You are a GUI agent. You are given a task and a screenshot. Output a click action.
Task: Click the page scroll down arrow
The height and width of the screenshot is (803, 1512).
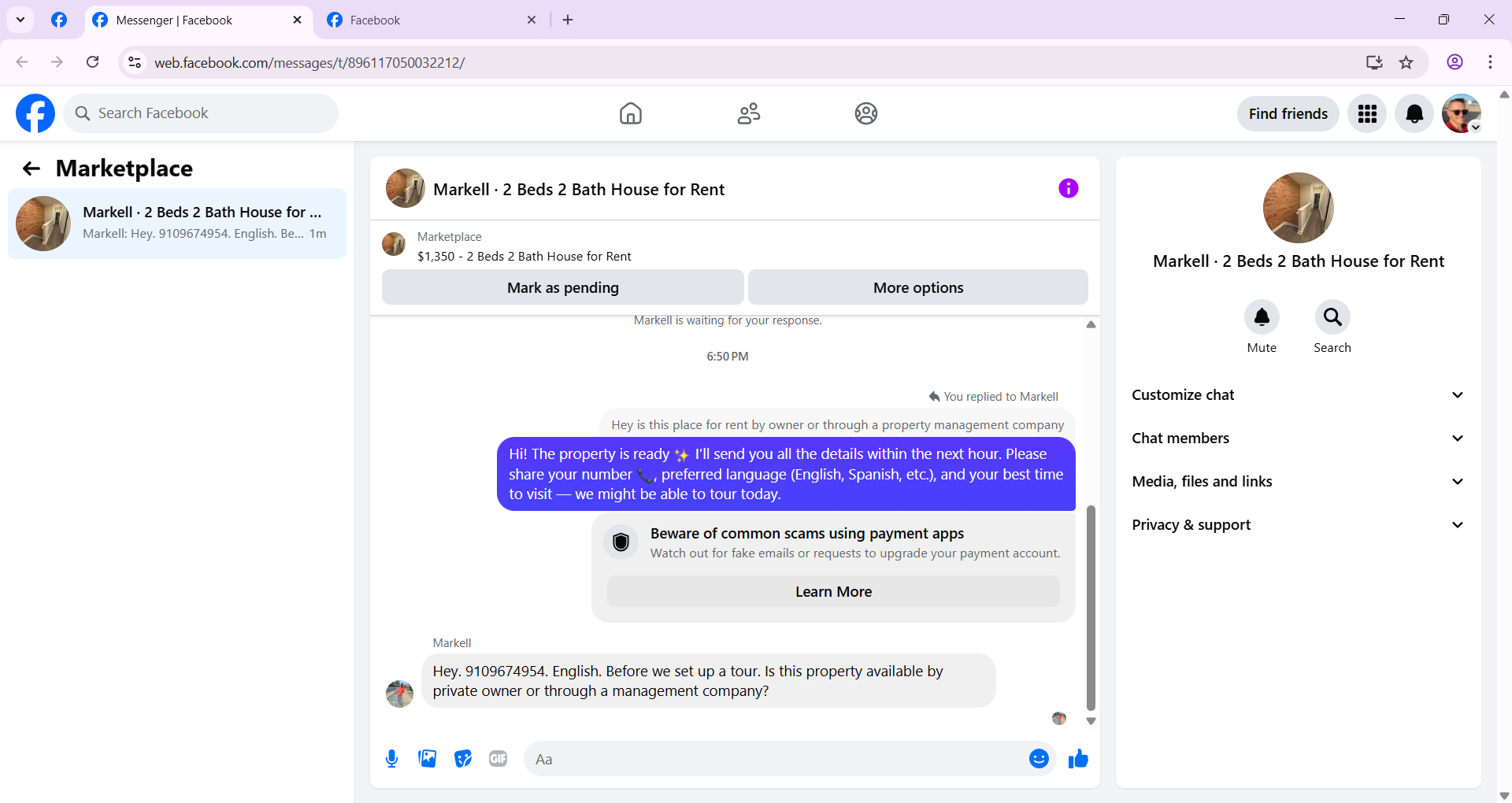pyautogui.click(x=1504, y=795)
